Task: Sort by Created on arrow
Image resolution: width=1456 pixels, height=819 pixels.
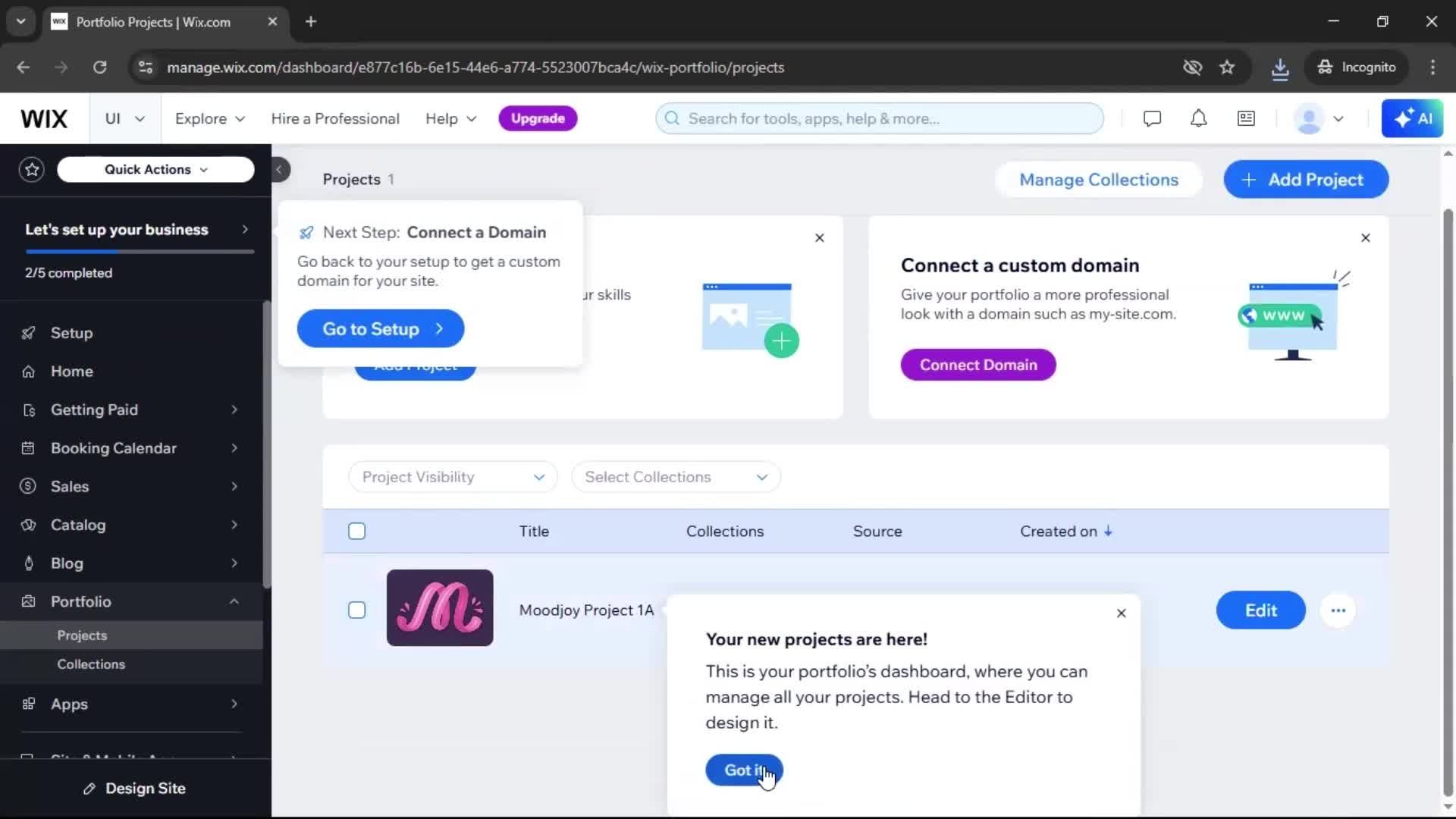Action: pyautogui.click(x=1108, y=531)
